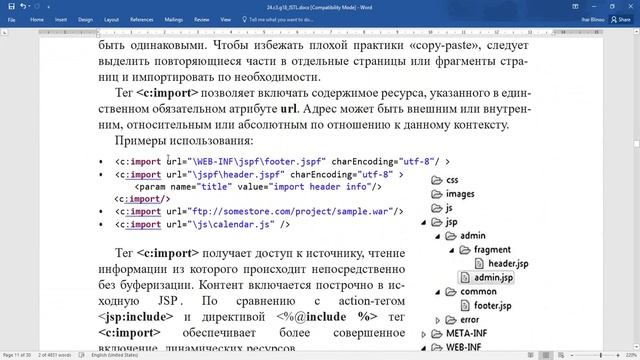
Task: Open zoom level percentage dialog
Action: [631, 356]
